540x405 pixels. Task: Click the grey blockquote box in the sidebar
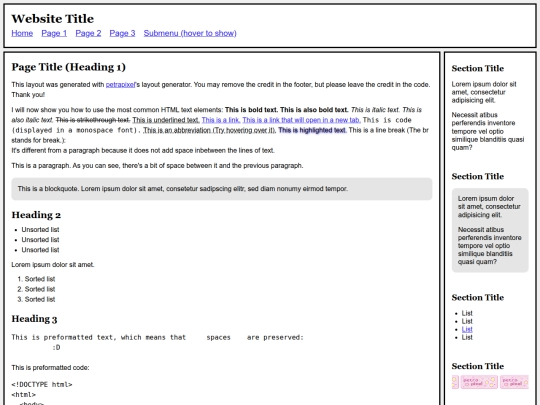click(x=490, y=230)
